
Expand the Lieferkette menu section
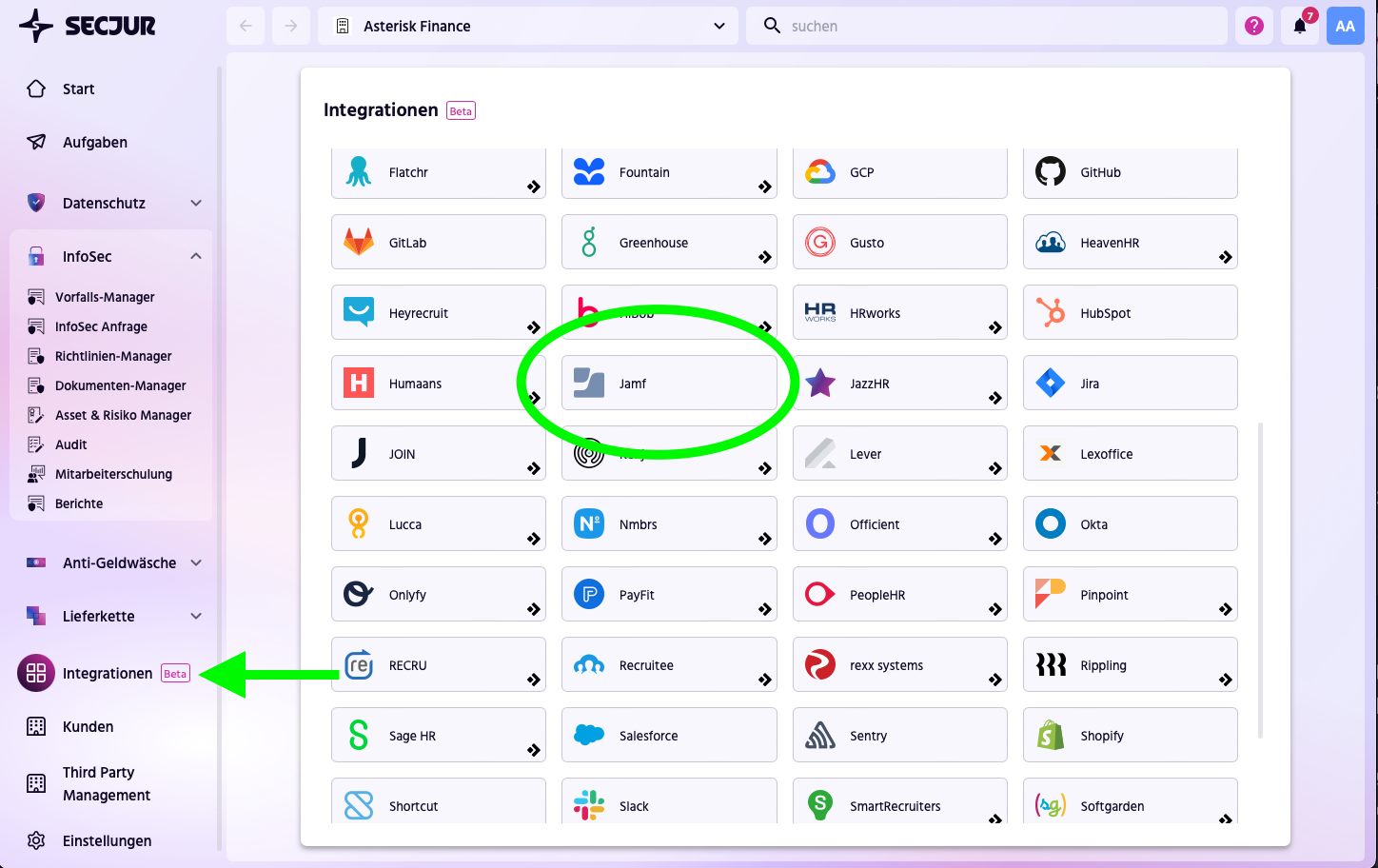point(196,616)
